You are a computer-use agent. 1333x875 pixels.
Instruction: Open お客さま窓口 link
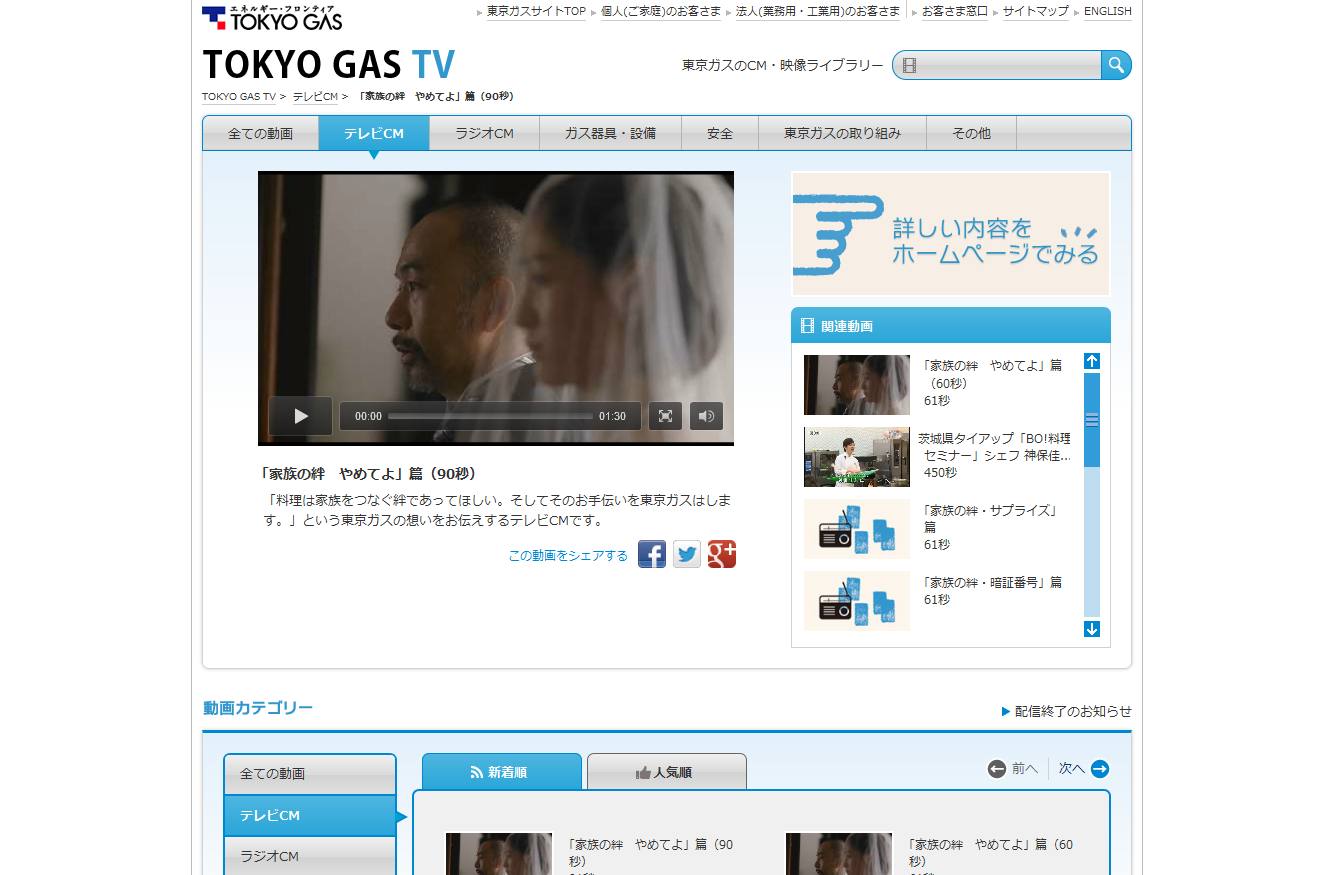click(x=954, y=12)
